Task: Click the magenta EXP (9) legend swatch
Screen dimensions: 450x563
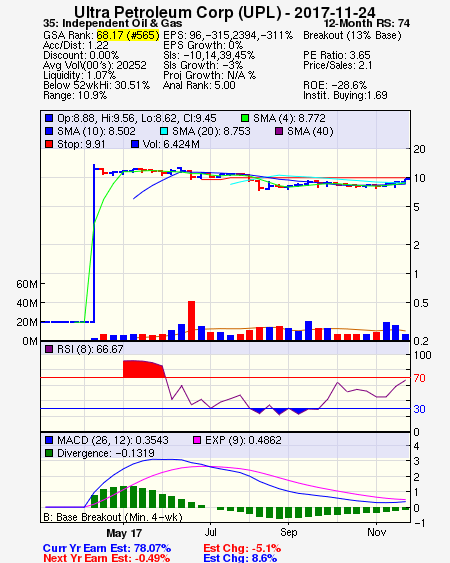Action: (x=197, y=440)
